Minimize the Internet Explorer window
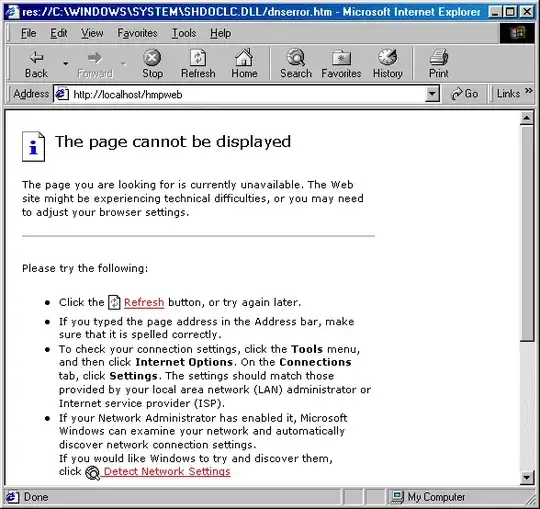Screen dimensions: 540x509 (495, 12)
